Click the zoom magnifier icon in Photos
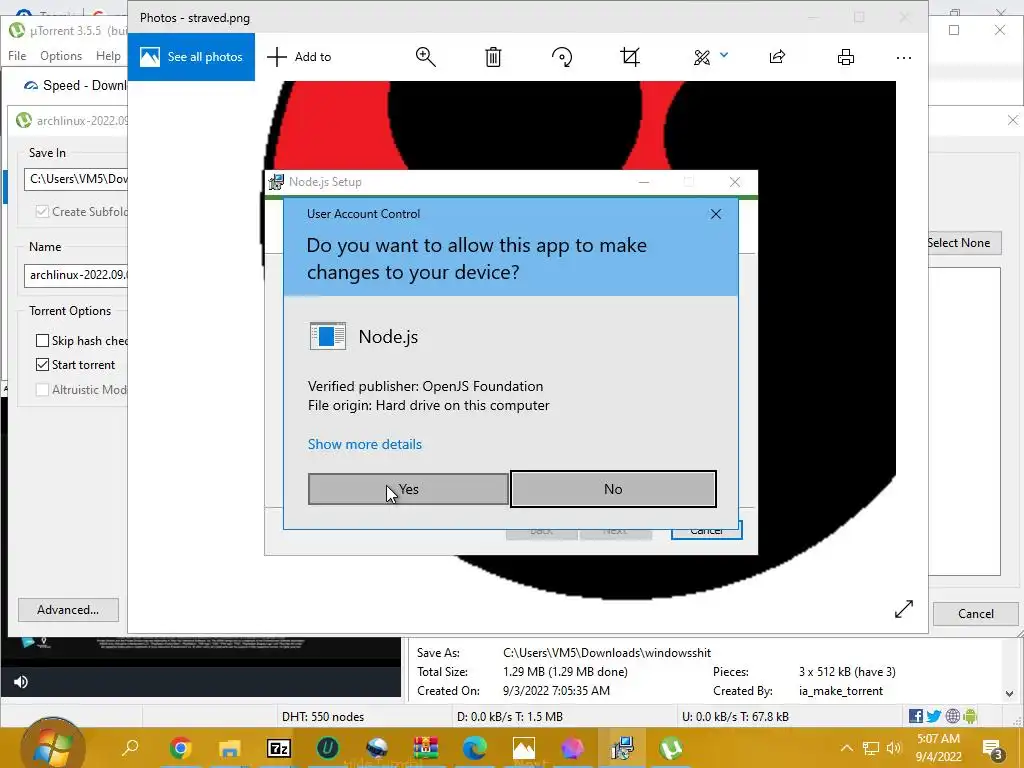Image resolution: width=1024 pixels, height=768 pixels. tap(426, 57)
